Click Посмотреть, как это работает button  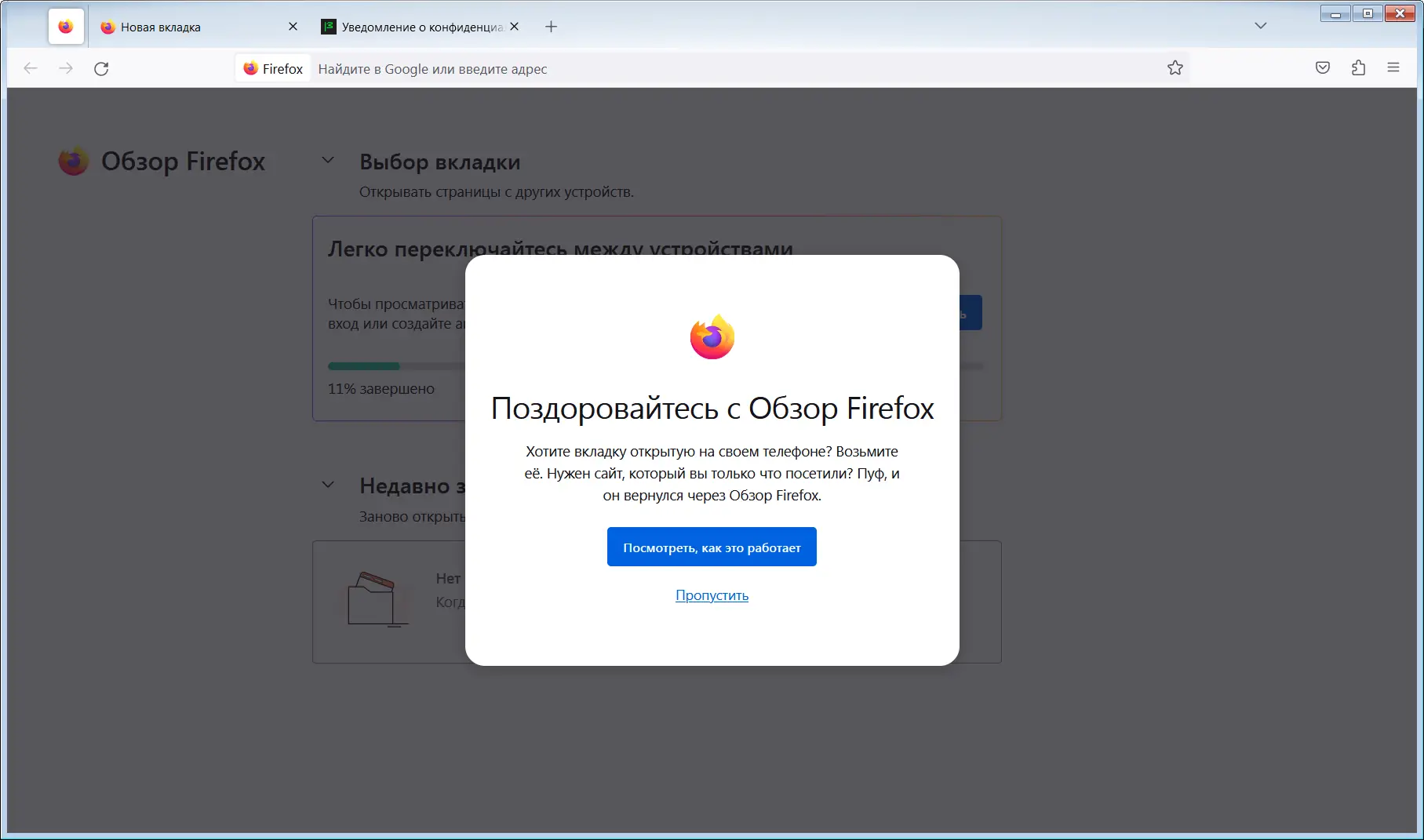711,546
